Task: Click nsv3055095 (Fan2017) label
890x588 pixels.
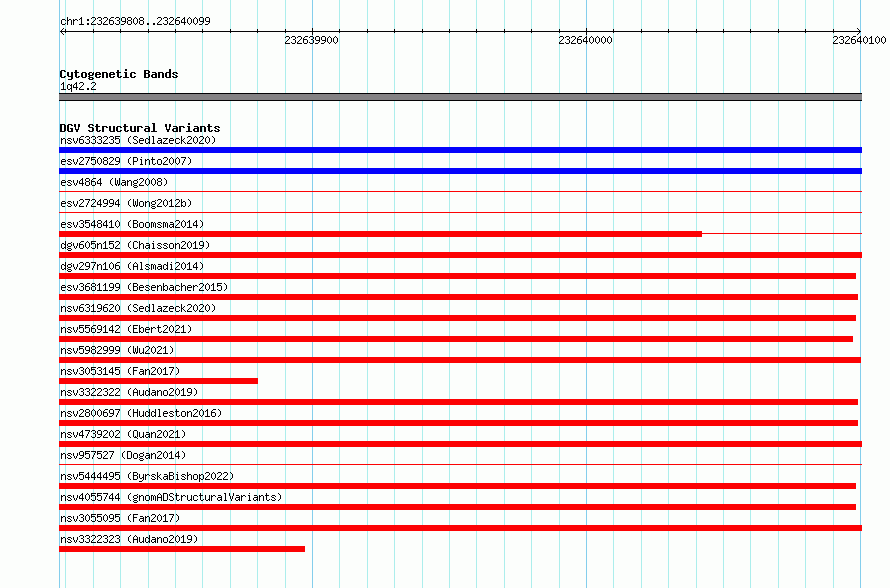Action: coord(120,518)
